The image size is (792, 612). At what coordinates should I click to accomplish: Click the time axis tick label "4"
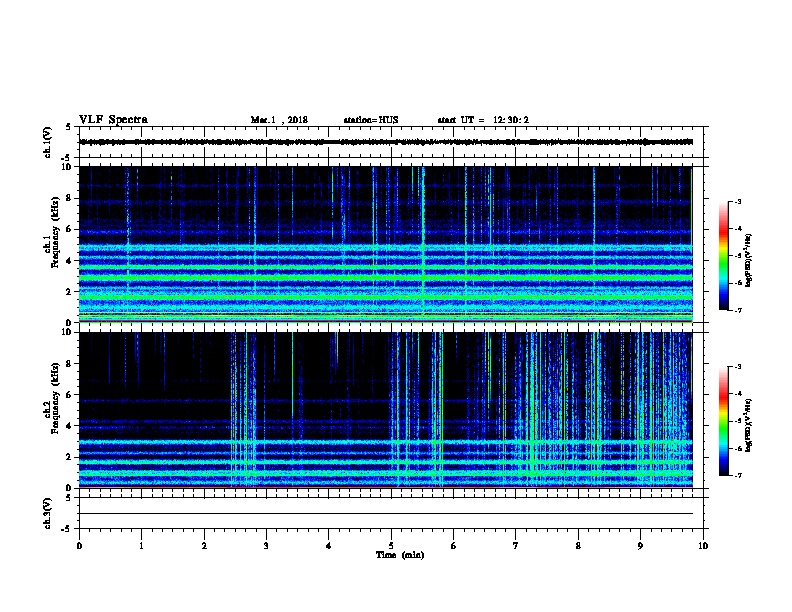(x=329, y=546)
